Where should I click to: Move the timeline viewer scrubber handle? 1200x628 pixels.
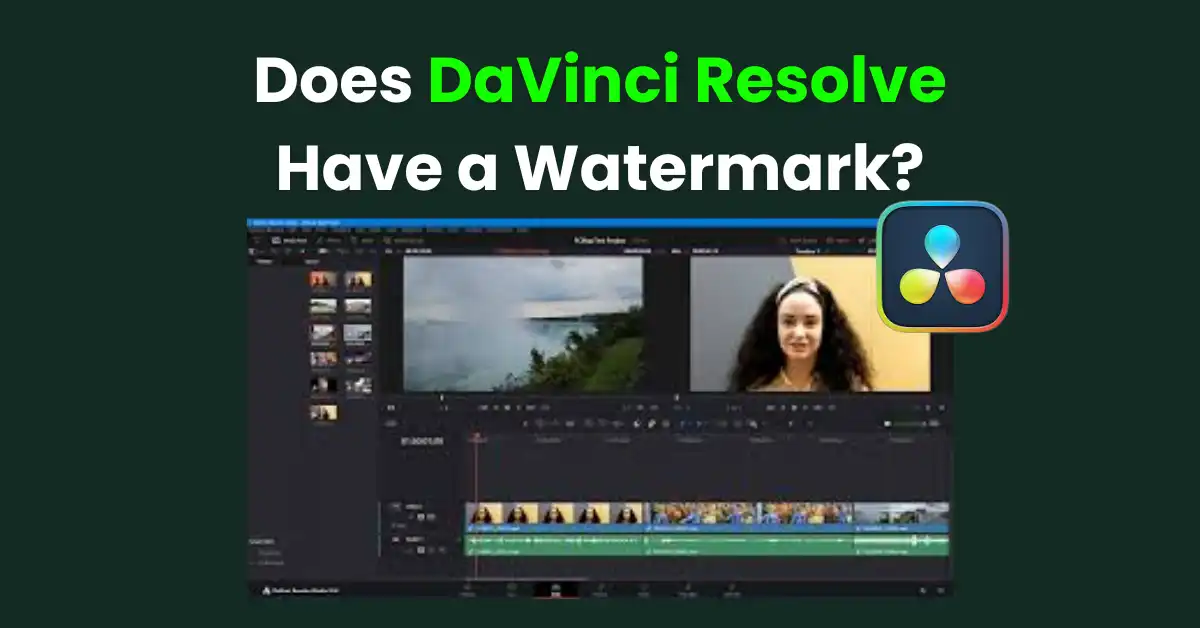coord(677,398)
